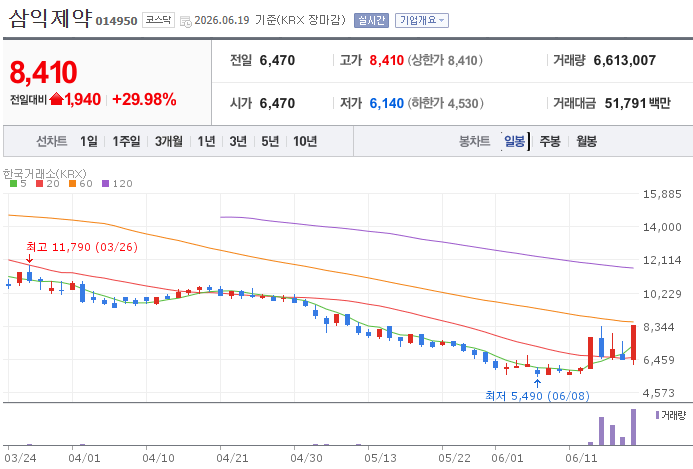Select the 1주일 line chart tab
The image size is (693, 469).
point(126,141)
